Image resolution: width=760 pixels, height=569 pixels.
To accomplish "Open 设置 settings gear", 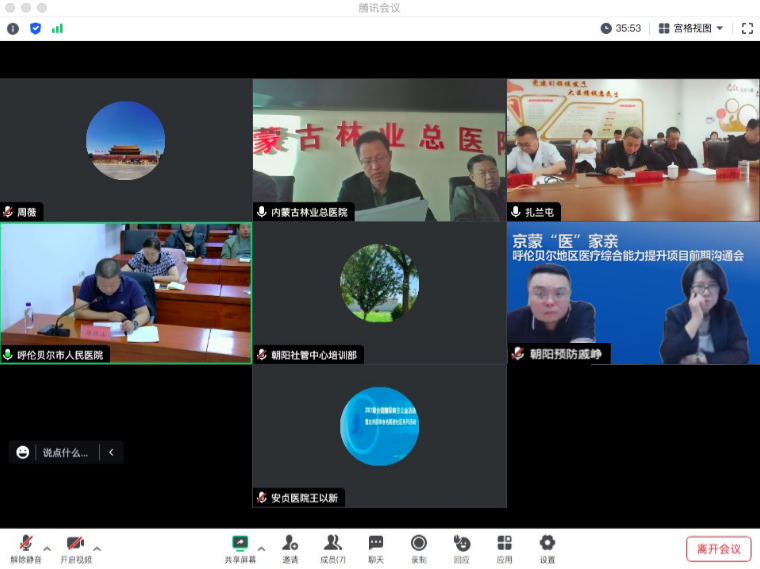I will coord(547,549).
